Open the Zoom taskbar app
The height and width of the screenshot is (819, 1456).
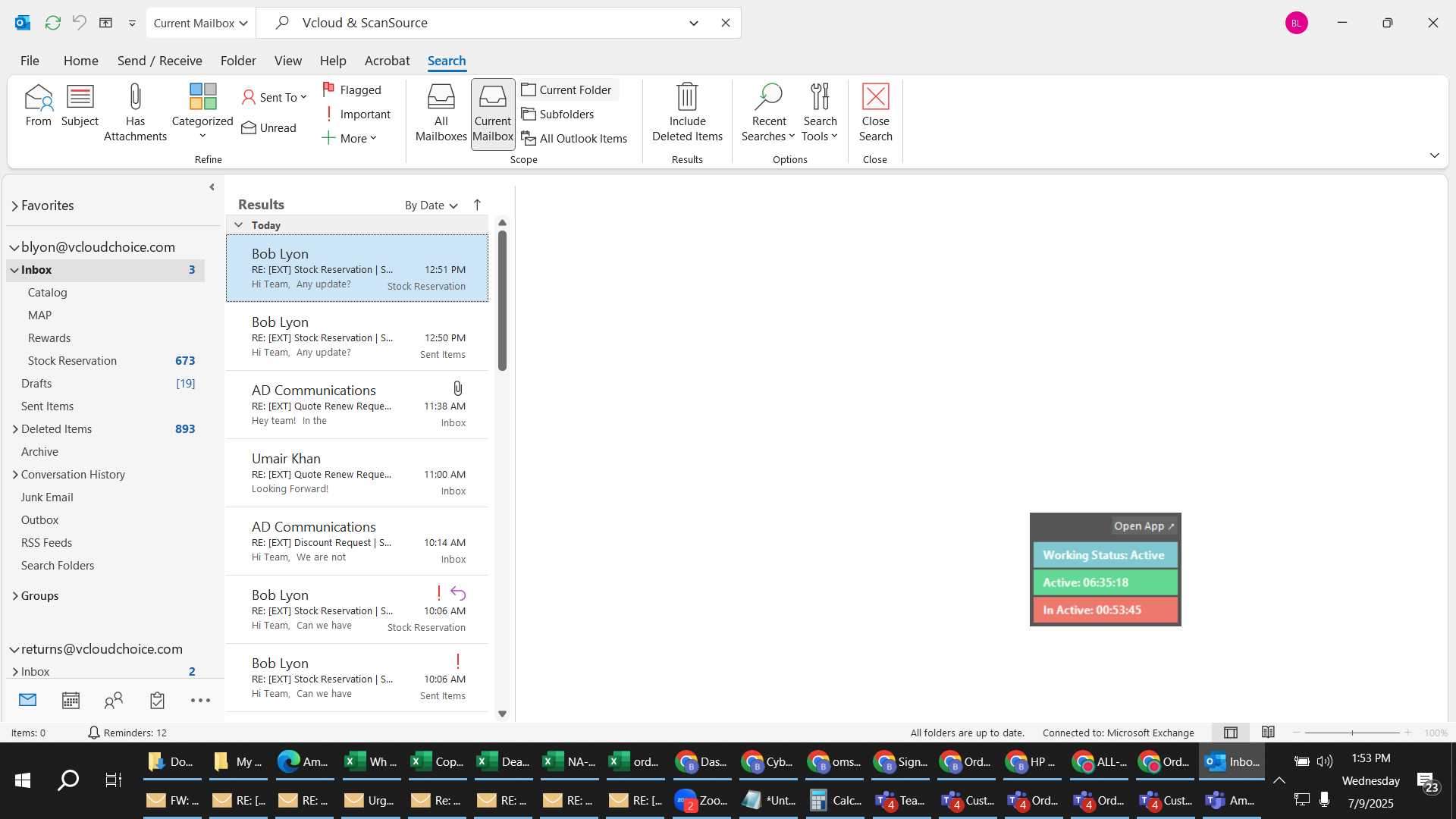[x=702, y=800]
